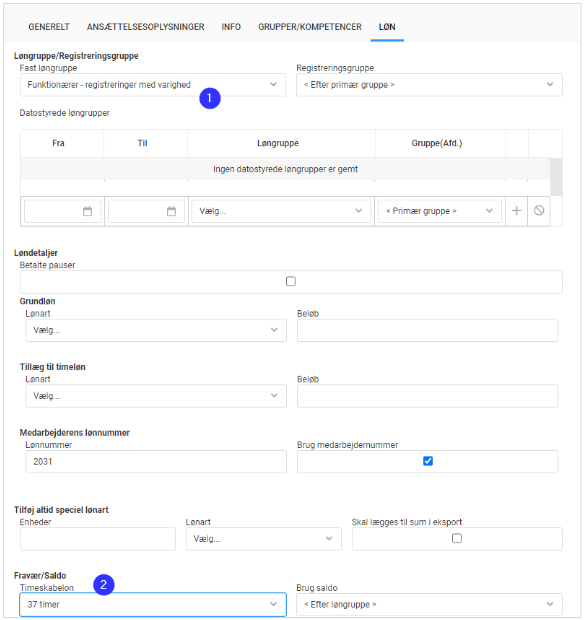Click the Enheder input field
The image size is (584, 620).
(98, 539)
